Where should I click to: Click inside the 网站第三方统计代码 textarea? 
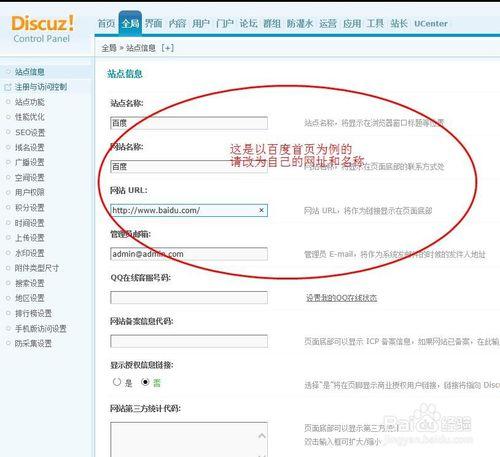[189, 440]
